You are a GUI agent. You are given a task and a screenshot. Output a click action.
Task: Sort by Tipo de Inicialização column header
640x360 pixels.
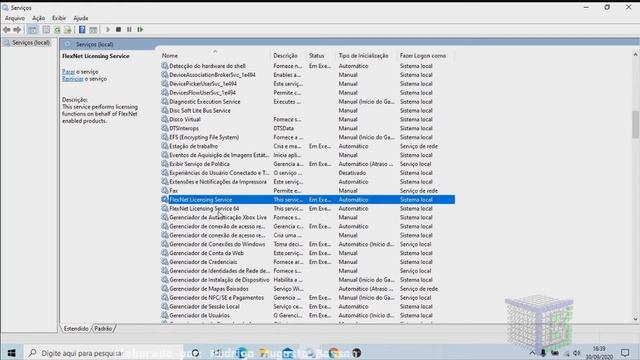pyautogui.click(x=367, y=56)
